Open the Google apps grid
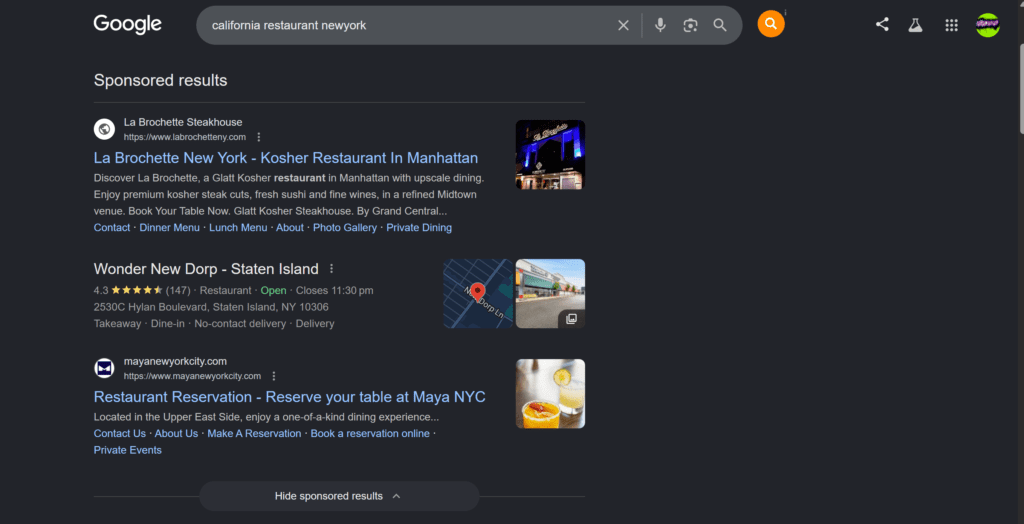Screen dimensions: 1024x524 (x=952, y=25)
